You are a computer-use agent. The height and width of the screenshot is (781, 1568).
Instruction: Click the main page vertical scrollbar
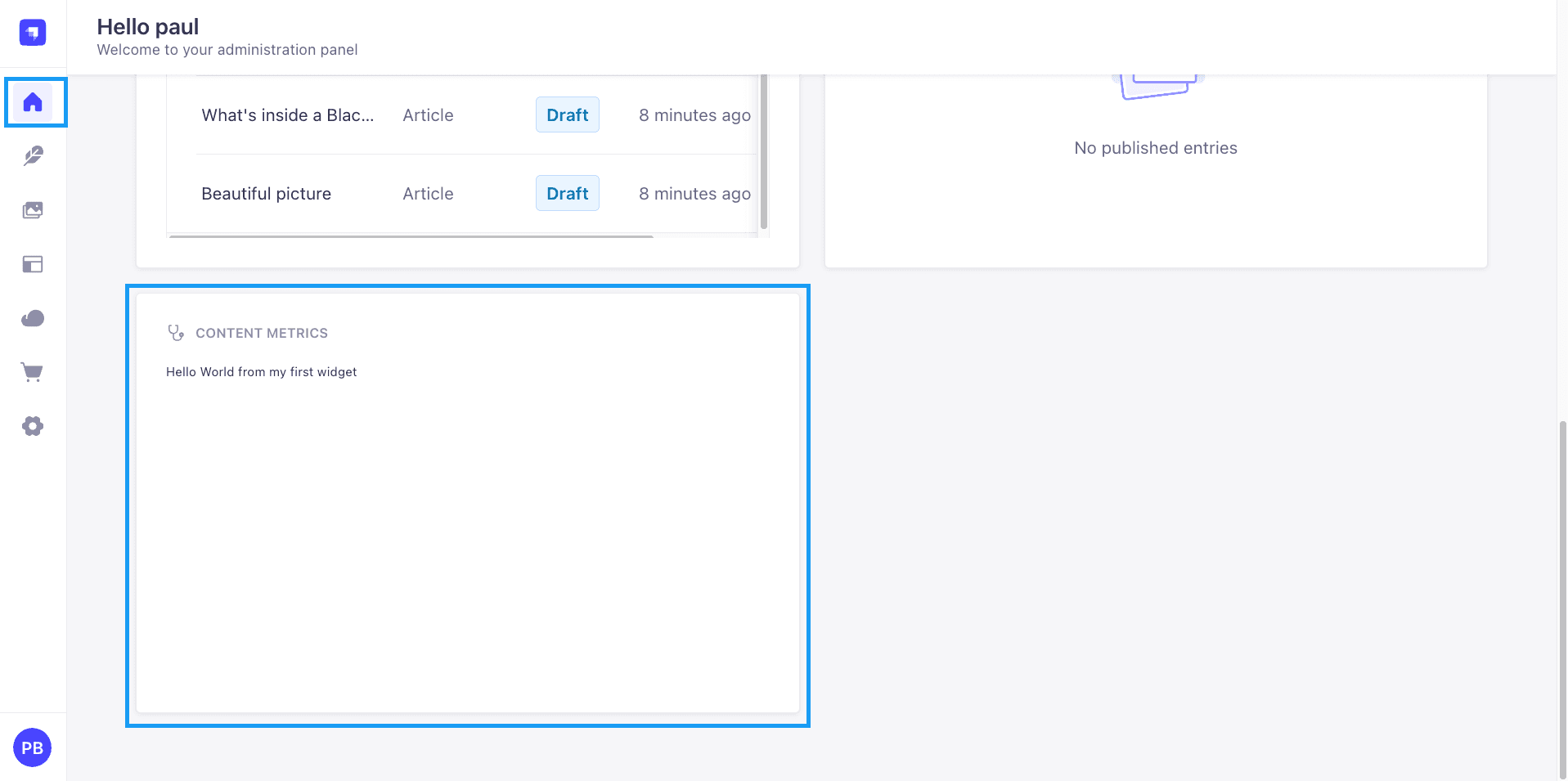(x=1563, y=599)
